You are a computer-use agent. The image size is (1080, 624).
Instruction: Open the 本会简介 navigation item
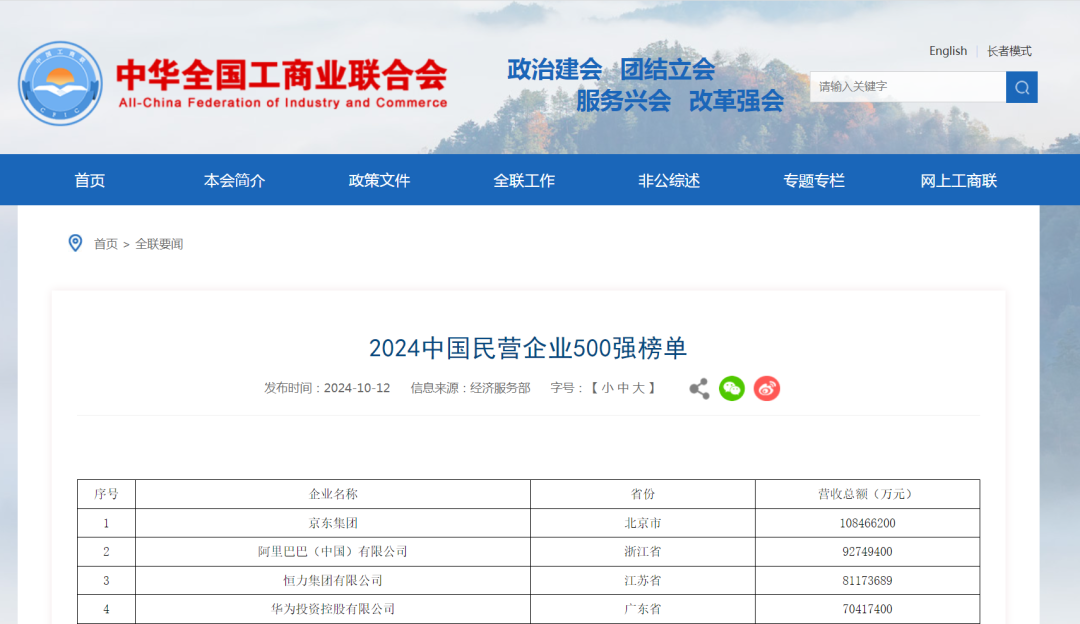pos(234,180)
